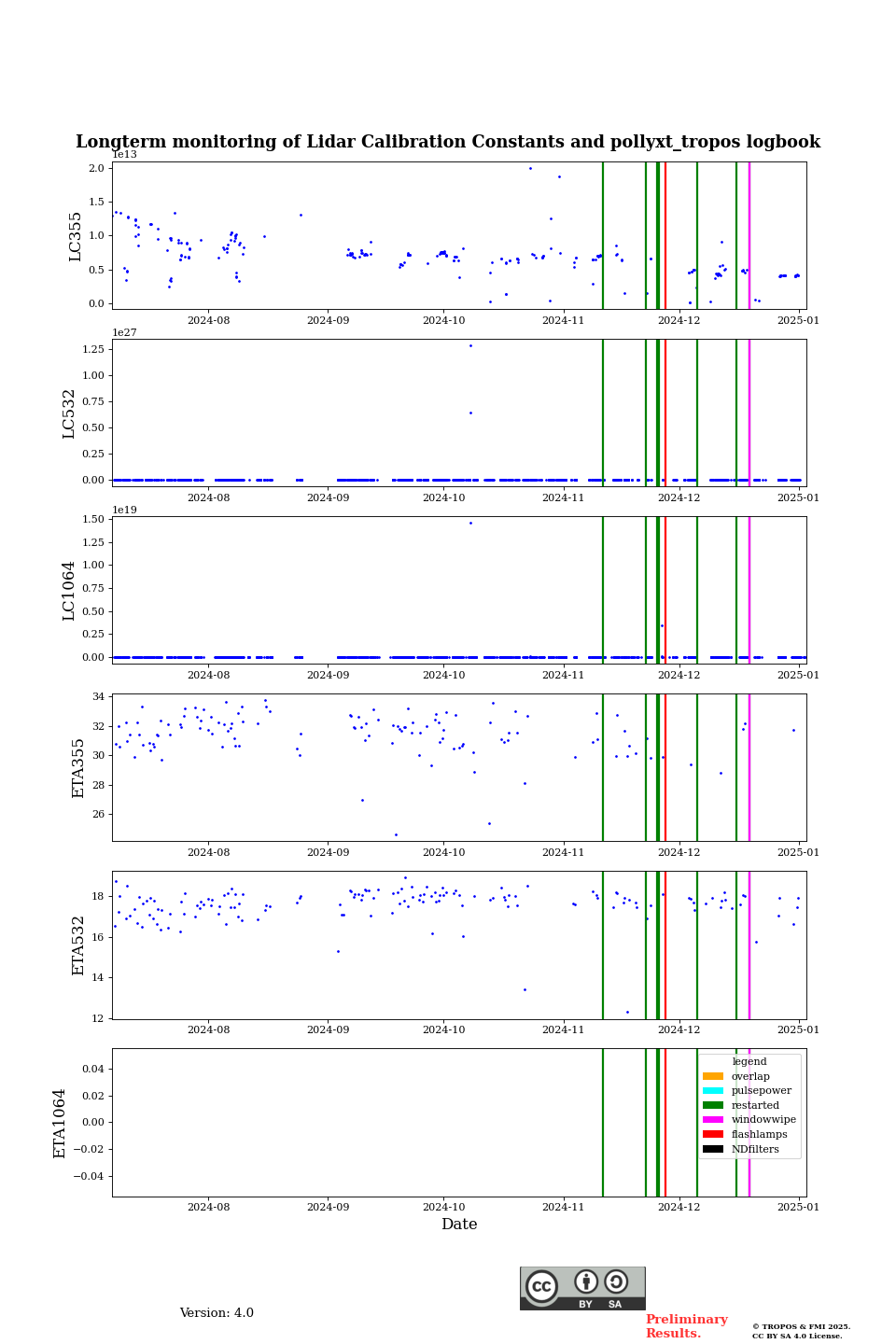This screenshot has height=1344, width=896.
Task: Click the ETA1064 y-axis label
Action: (60, 1123)
